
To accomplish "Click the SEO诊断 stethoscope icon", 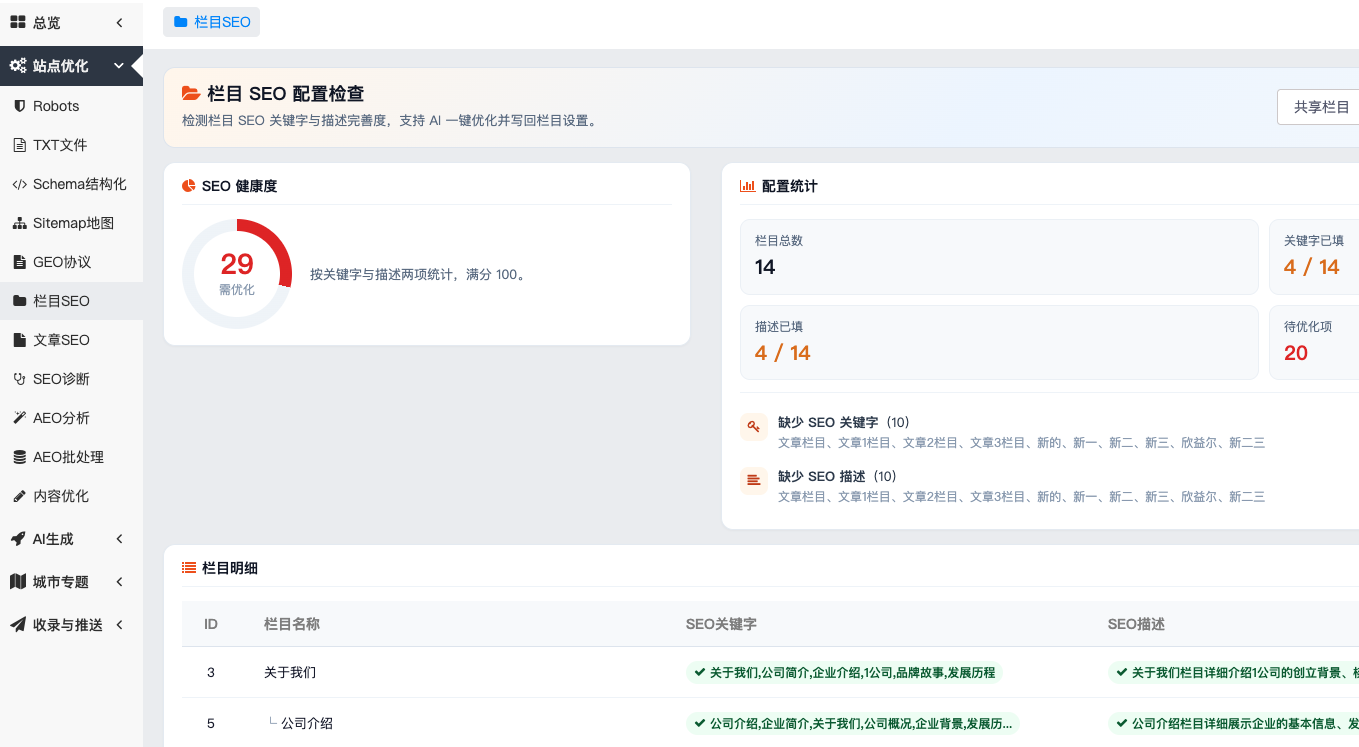I will point(19,379).
